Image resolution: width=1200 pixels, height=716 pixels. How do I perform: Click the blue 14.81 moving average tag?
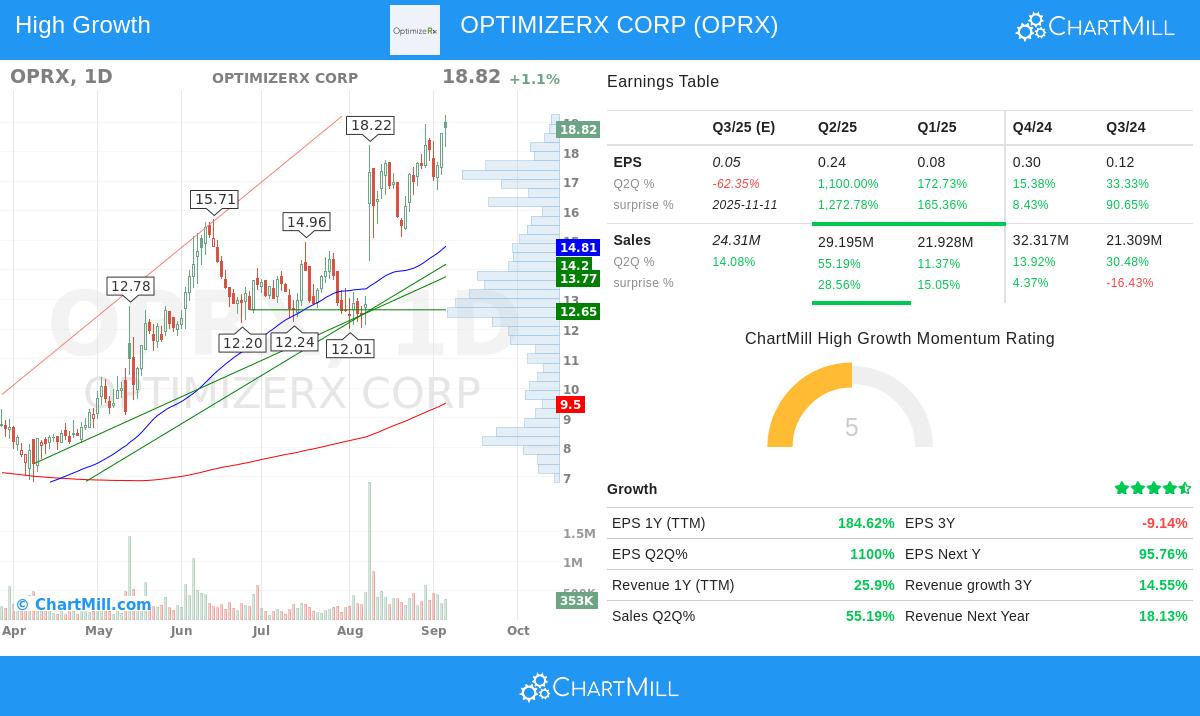(578, 247)
